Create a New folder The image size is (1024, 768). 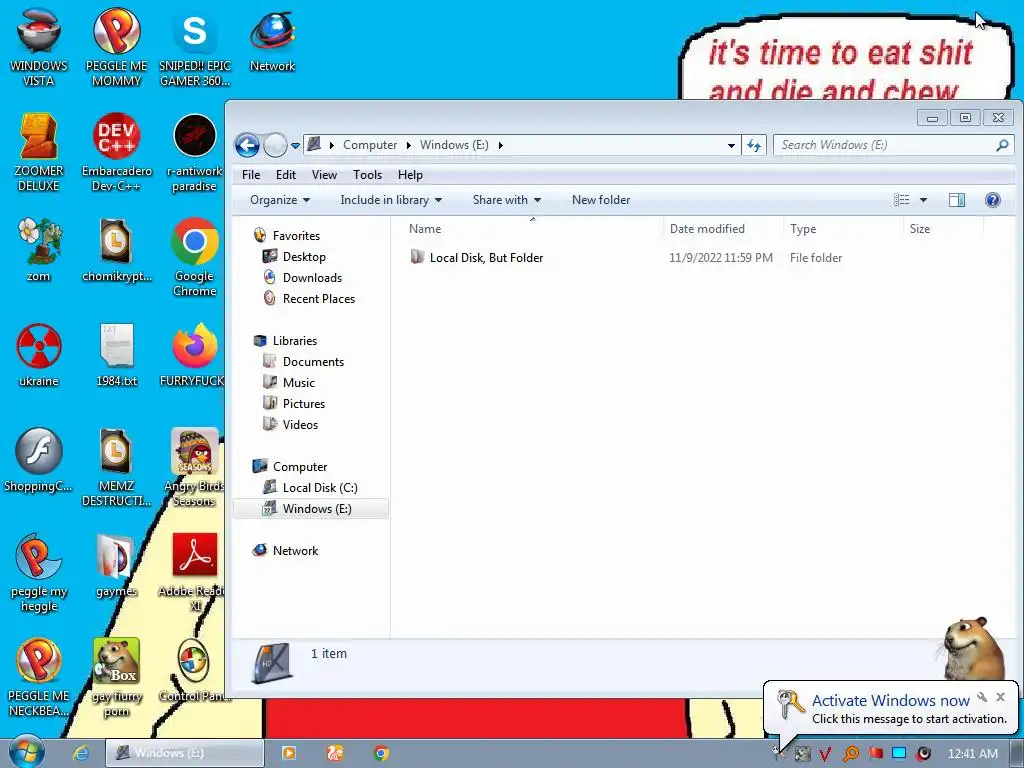tap(601, 200)
